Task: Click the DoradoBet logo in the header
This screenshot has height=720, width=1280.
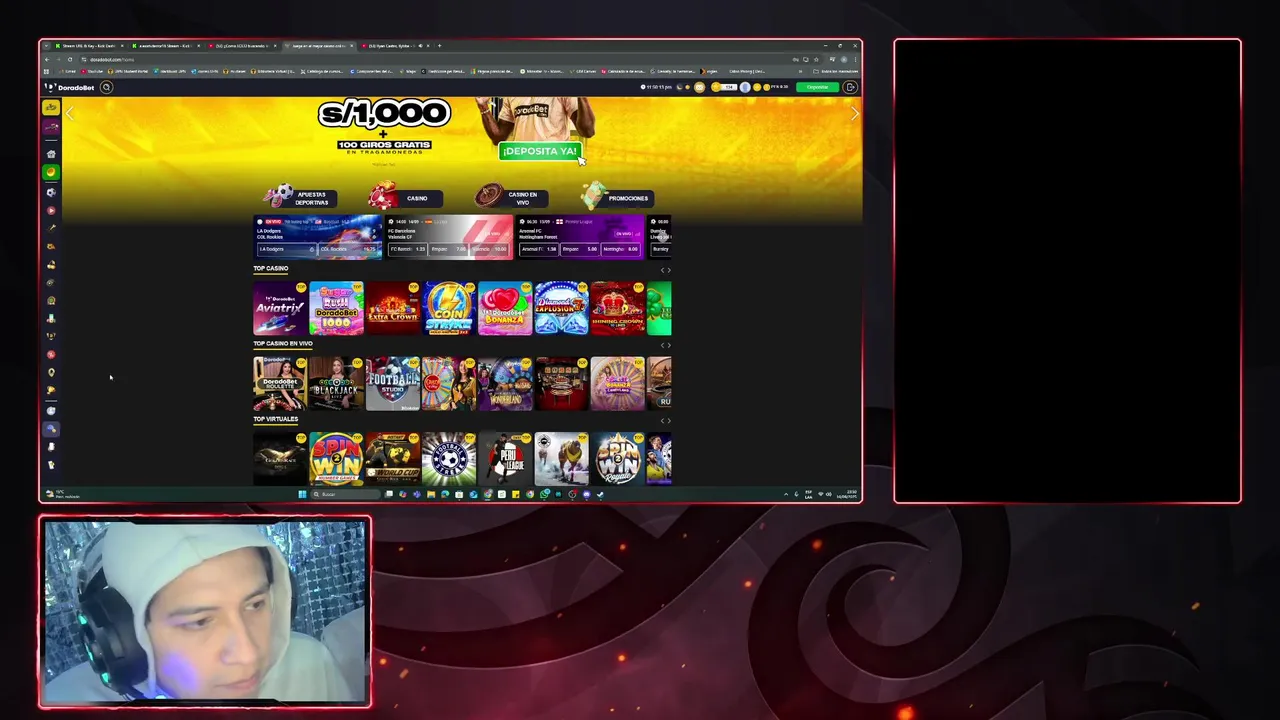Action: [x=70, y=87]
